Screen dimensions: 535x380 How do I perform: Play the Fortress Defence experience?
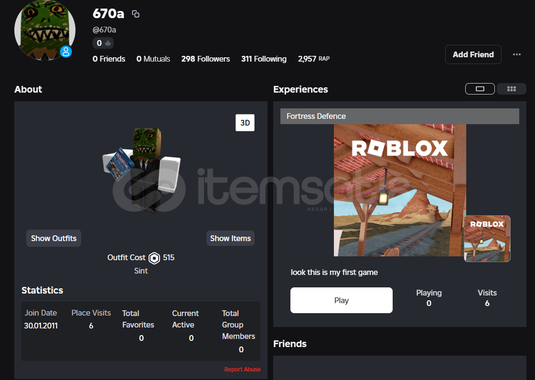pyautogui.click(x=341, y=300)
